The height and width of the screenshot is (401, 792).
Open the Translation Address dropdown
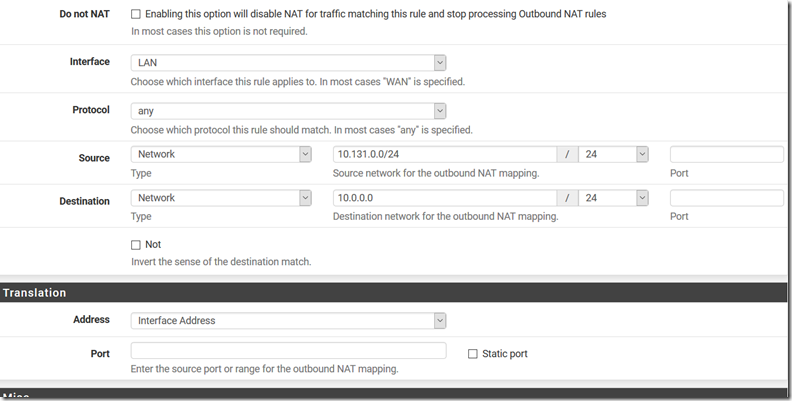point(288,321)
